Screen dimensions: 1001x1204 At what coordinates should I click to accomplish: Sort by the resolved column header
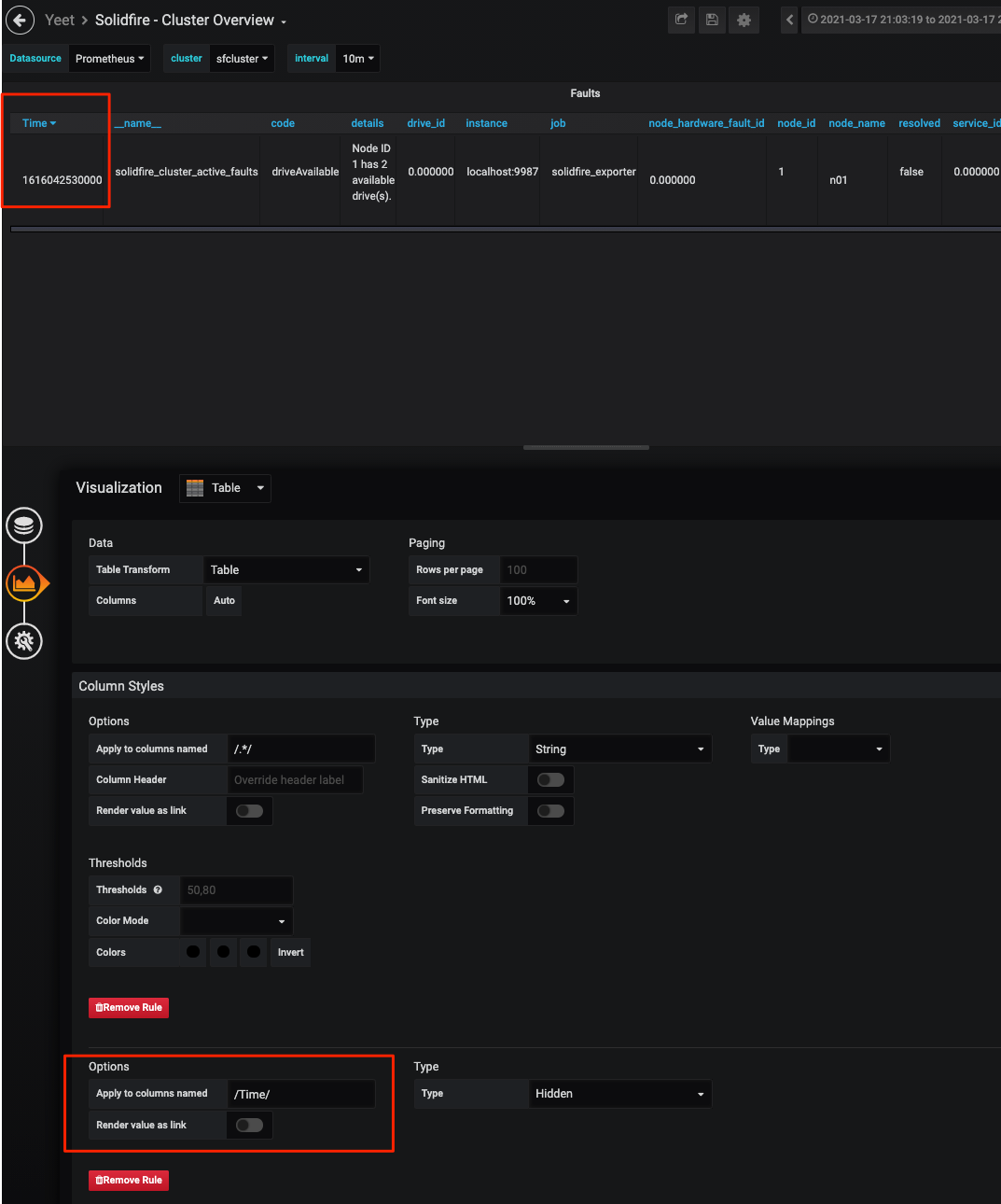coord(919,123)
